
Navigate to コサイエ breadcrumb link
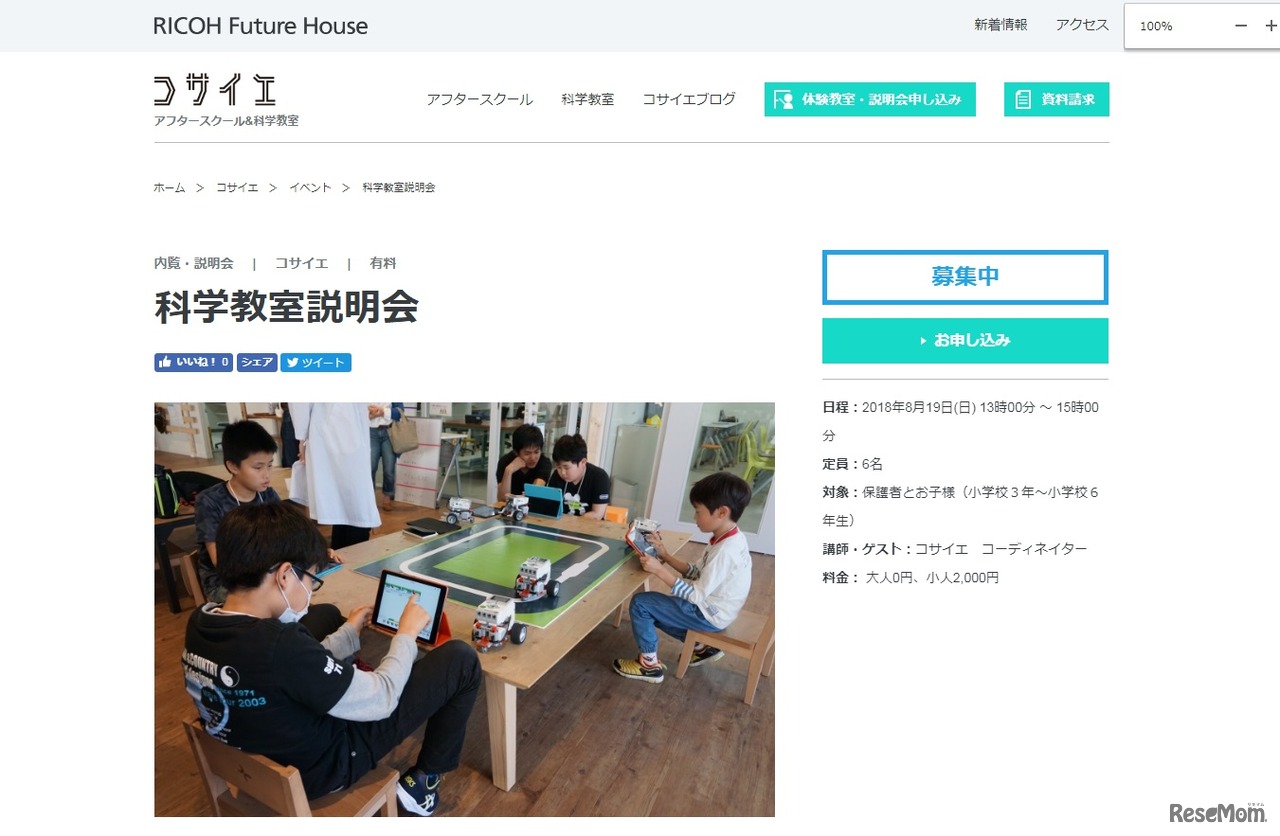pos(237,187)
